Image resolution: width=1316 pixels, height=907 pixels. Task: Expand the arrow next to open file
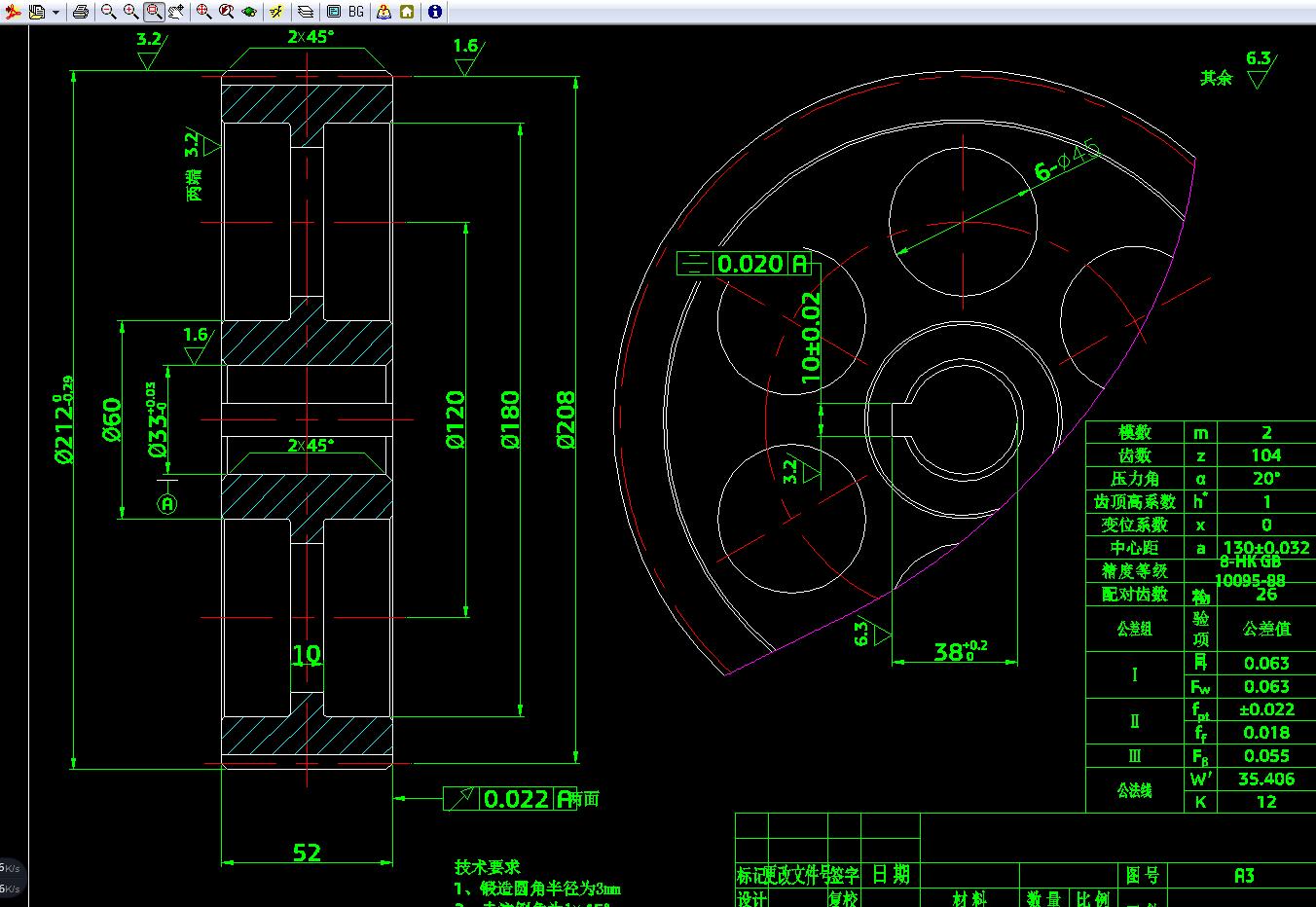55,12
